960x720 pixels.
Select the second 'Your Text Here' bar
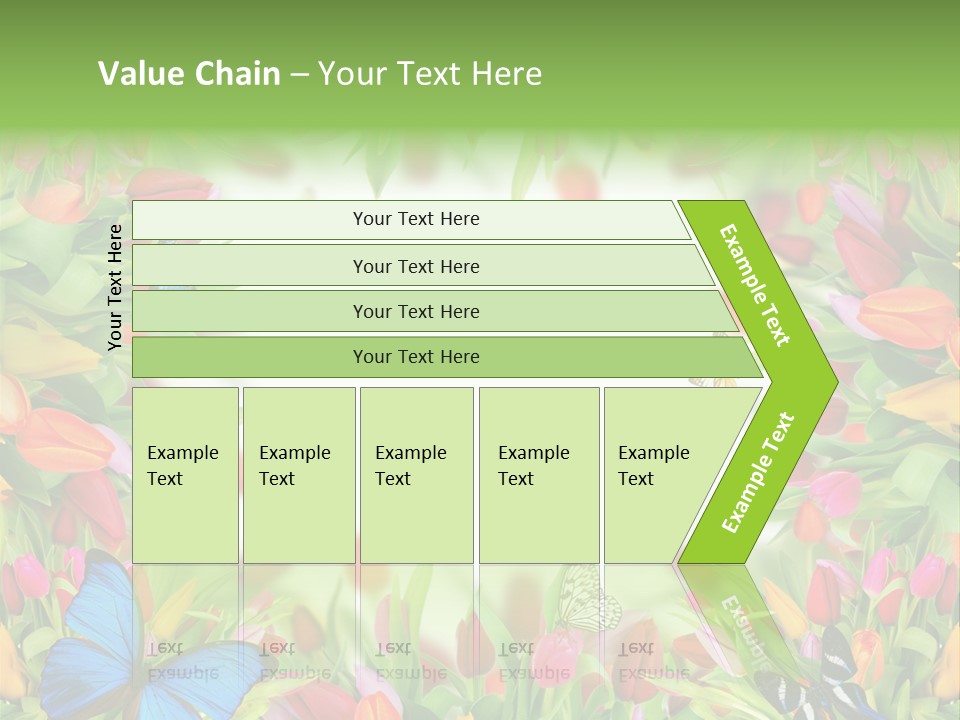(x=423, y=266)
